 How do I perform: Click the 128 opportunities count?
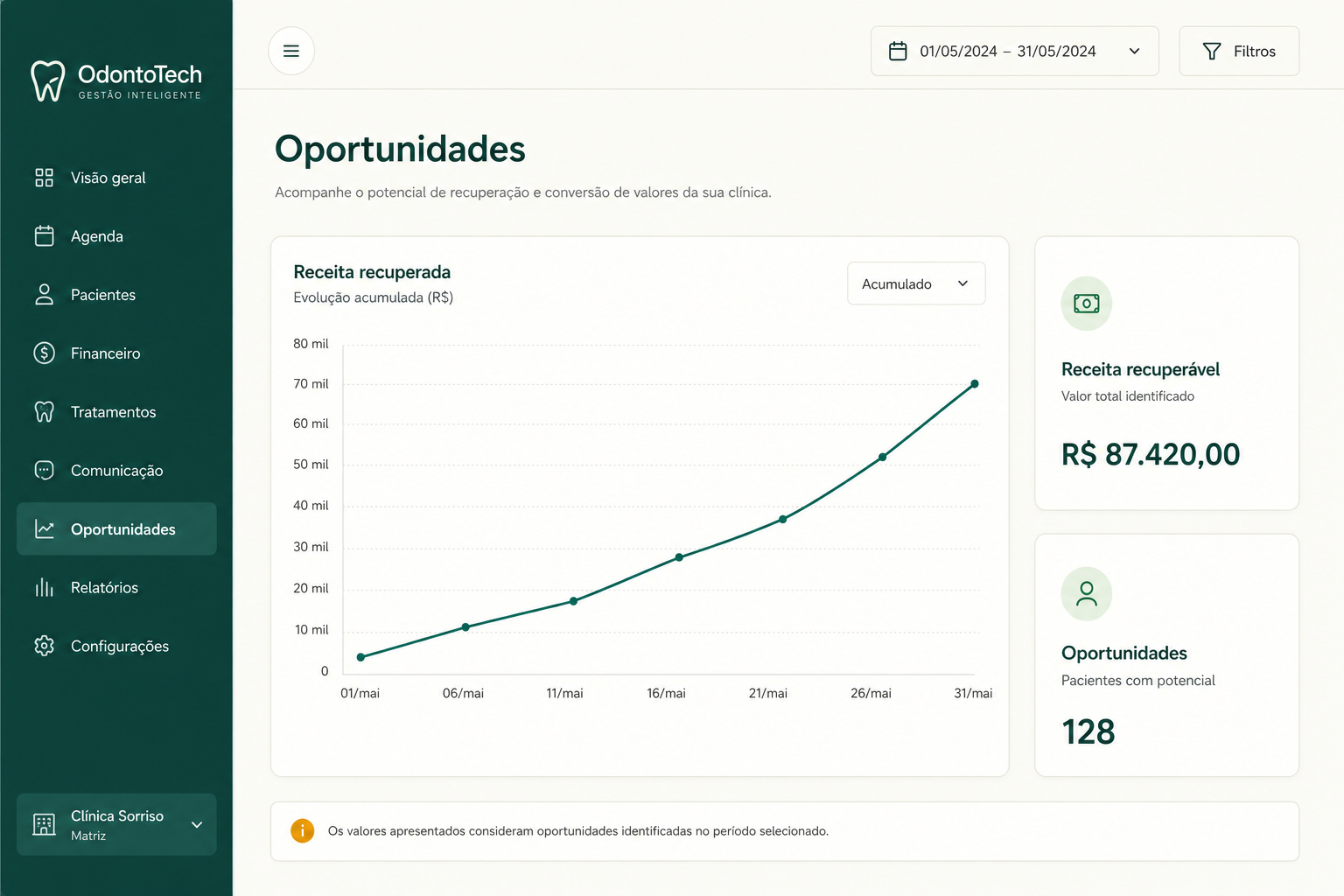pos(1088,731)
